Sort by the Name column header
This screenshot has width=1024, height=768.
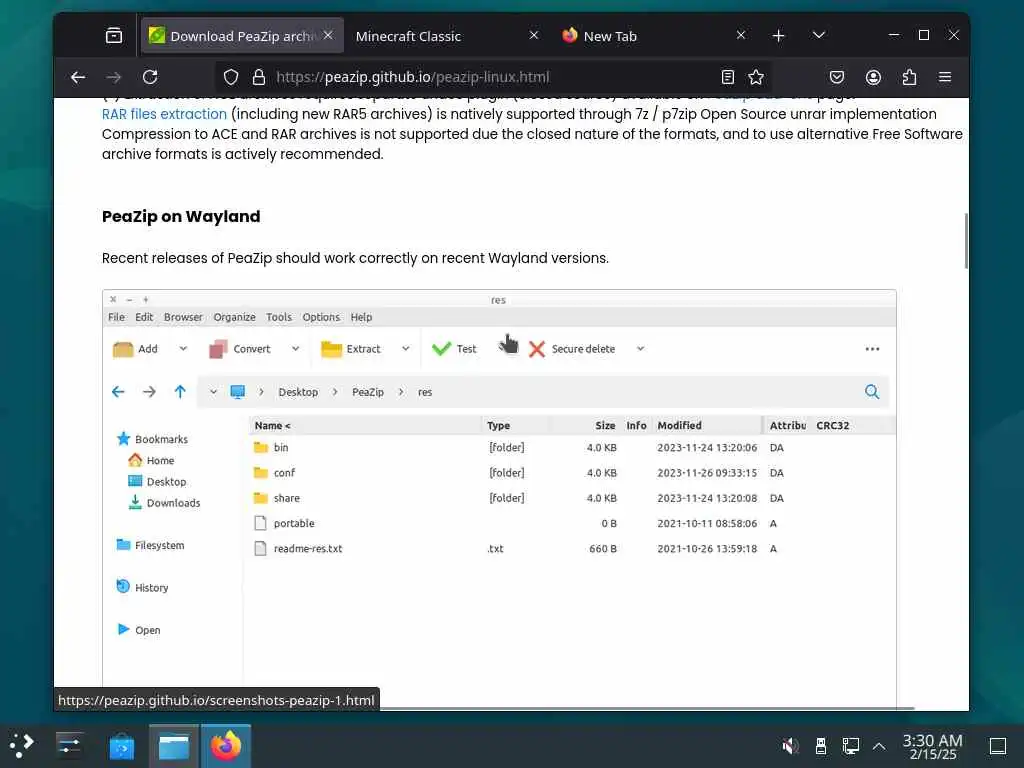click(365, 425)
